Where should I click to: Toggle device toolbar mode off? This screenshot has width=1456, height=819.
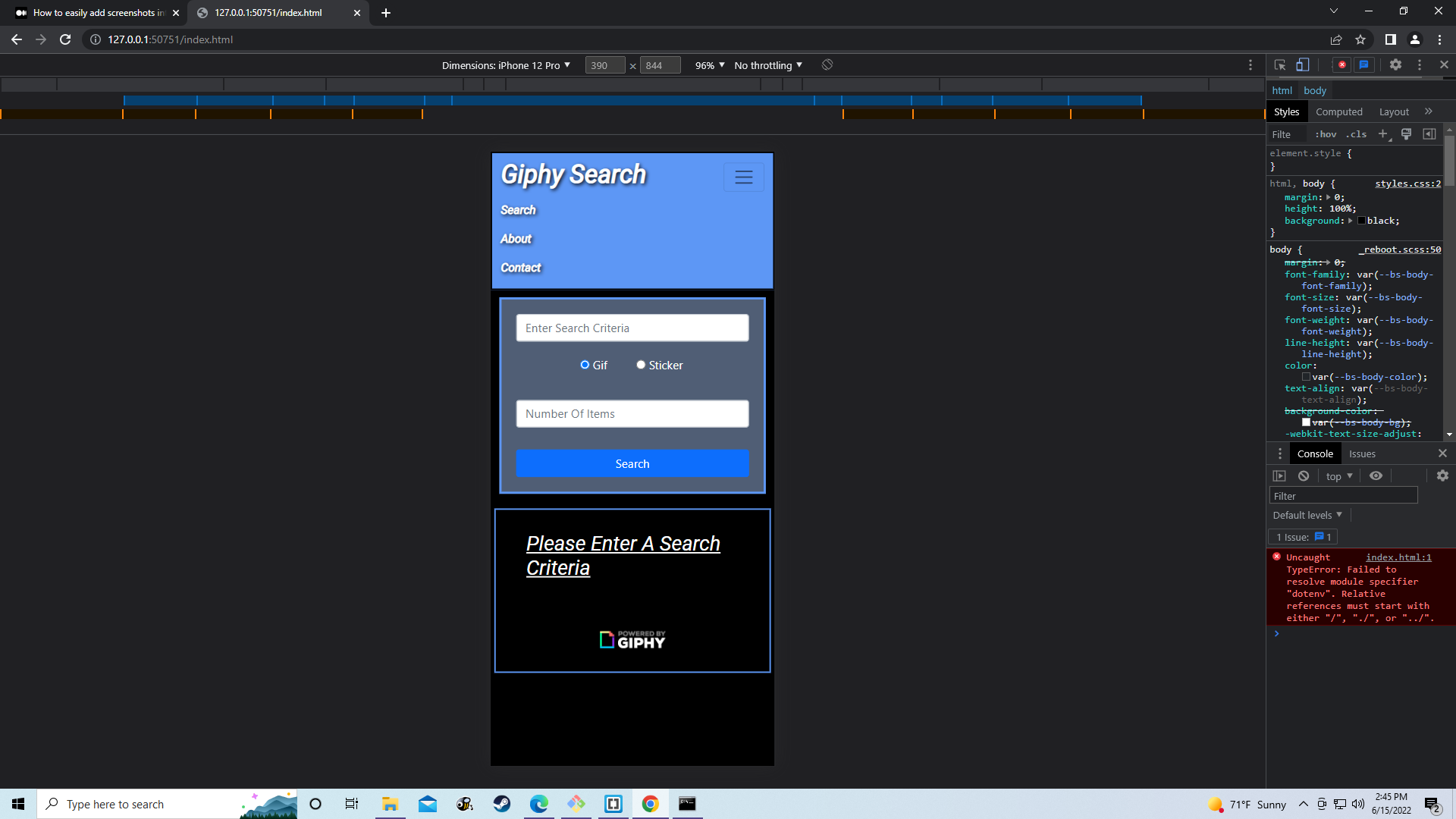(1303, 65)
